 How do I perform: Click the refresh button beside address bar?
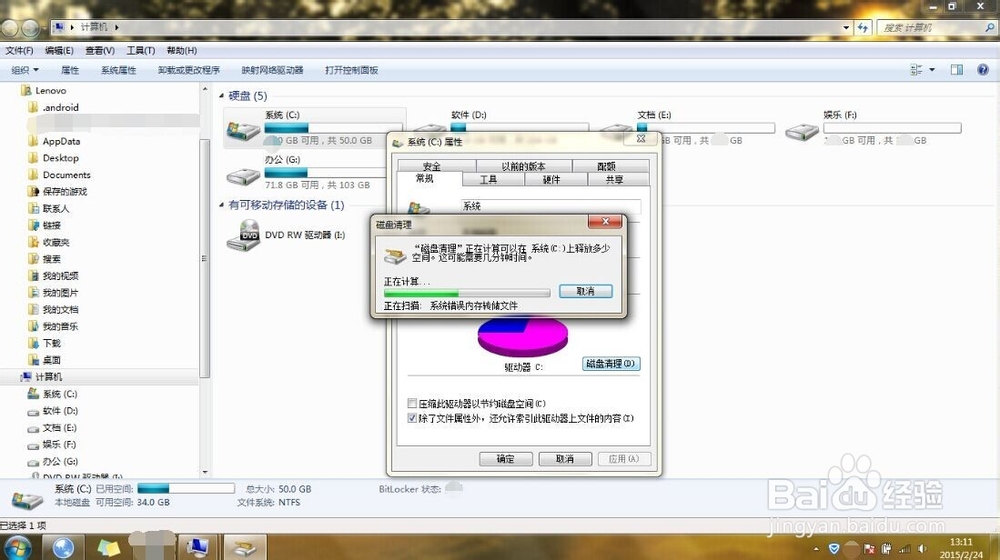pyautogui.click(x=863, y=27)
